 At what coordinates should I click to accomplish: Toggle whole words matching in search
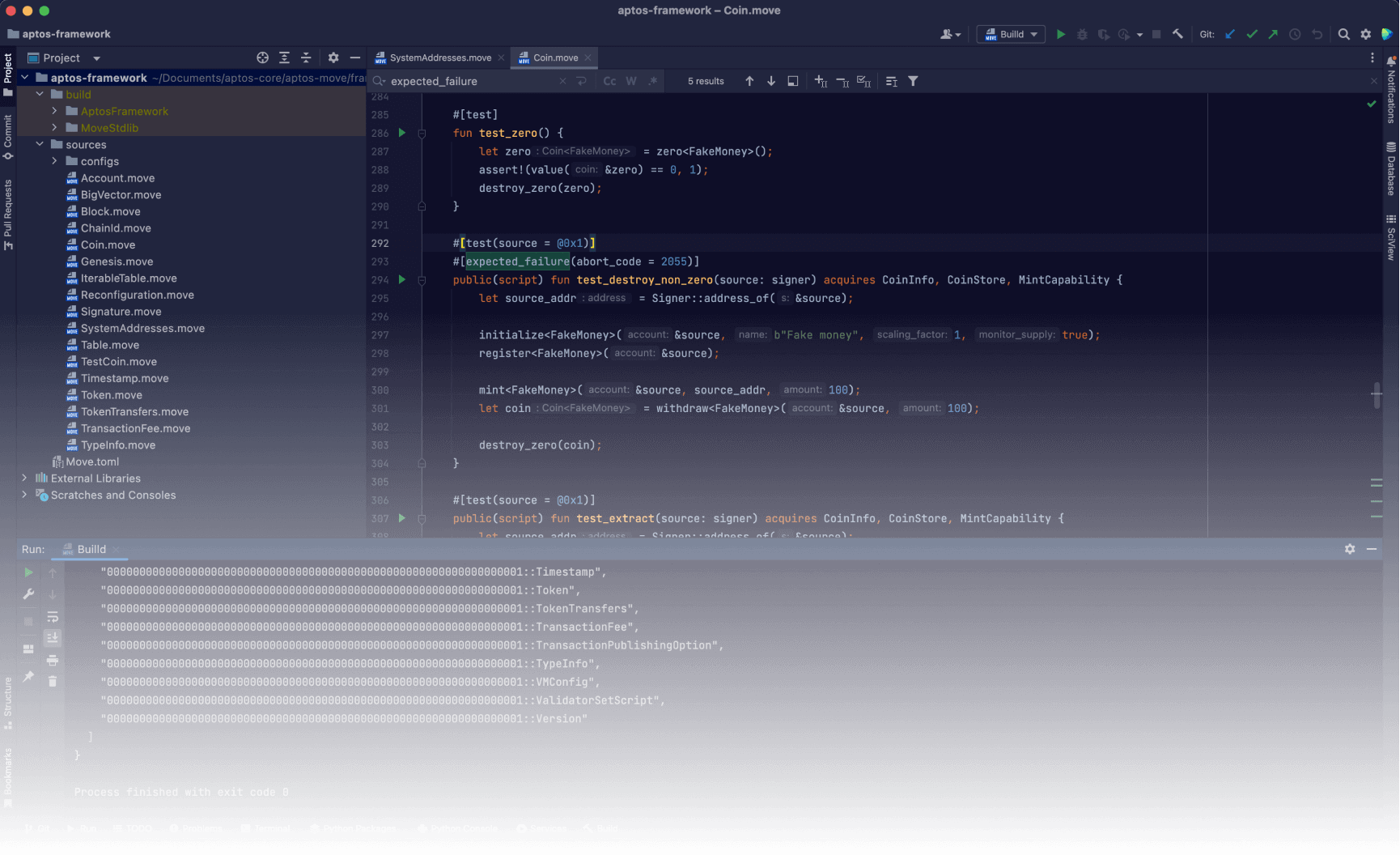tap(631, 81)
